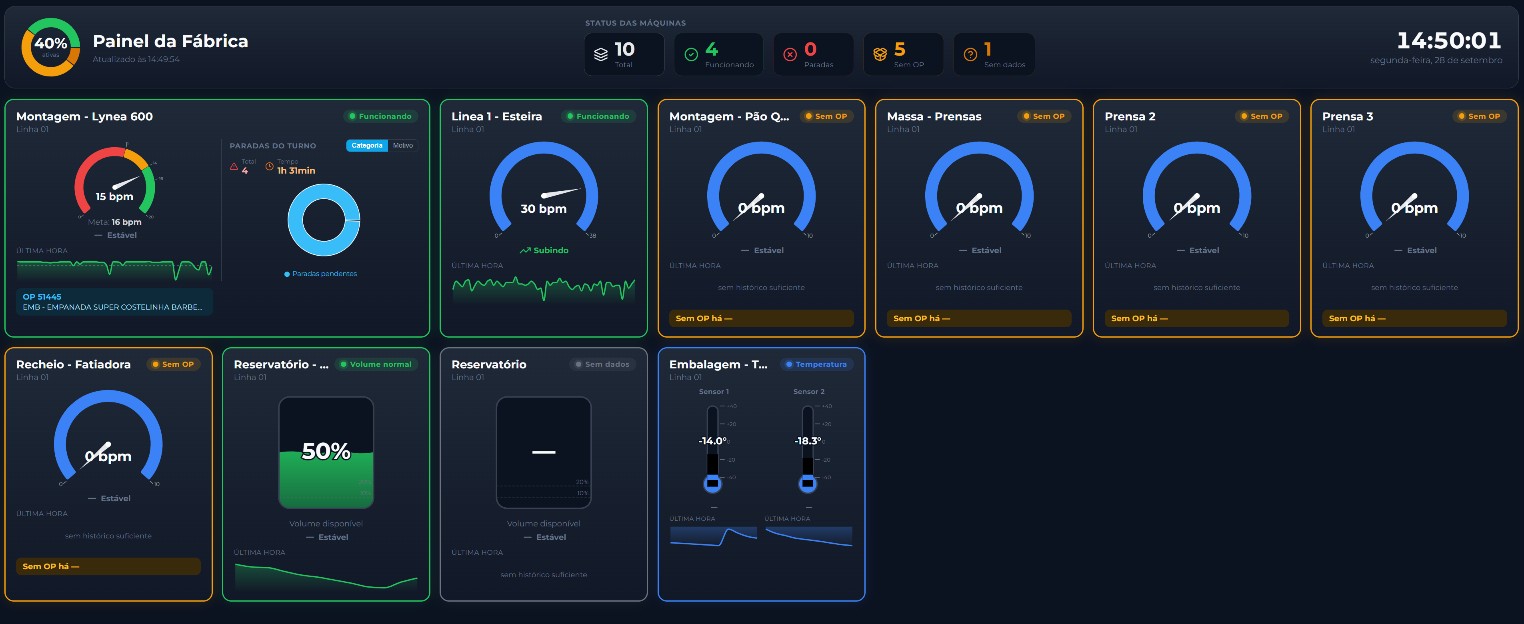Click the Temperatura badge on Embalagem card
Viewport: 1524px width, 624px height.
(x=816, y=364)
